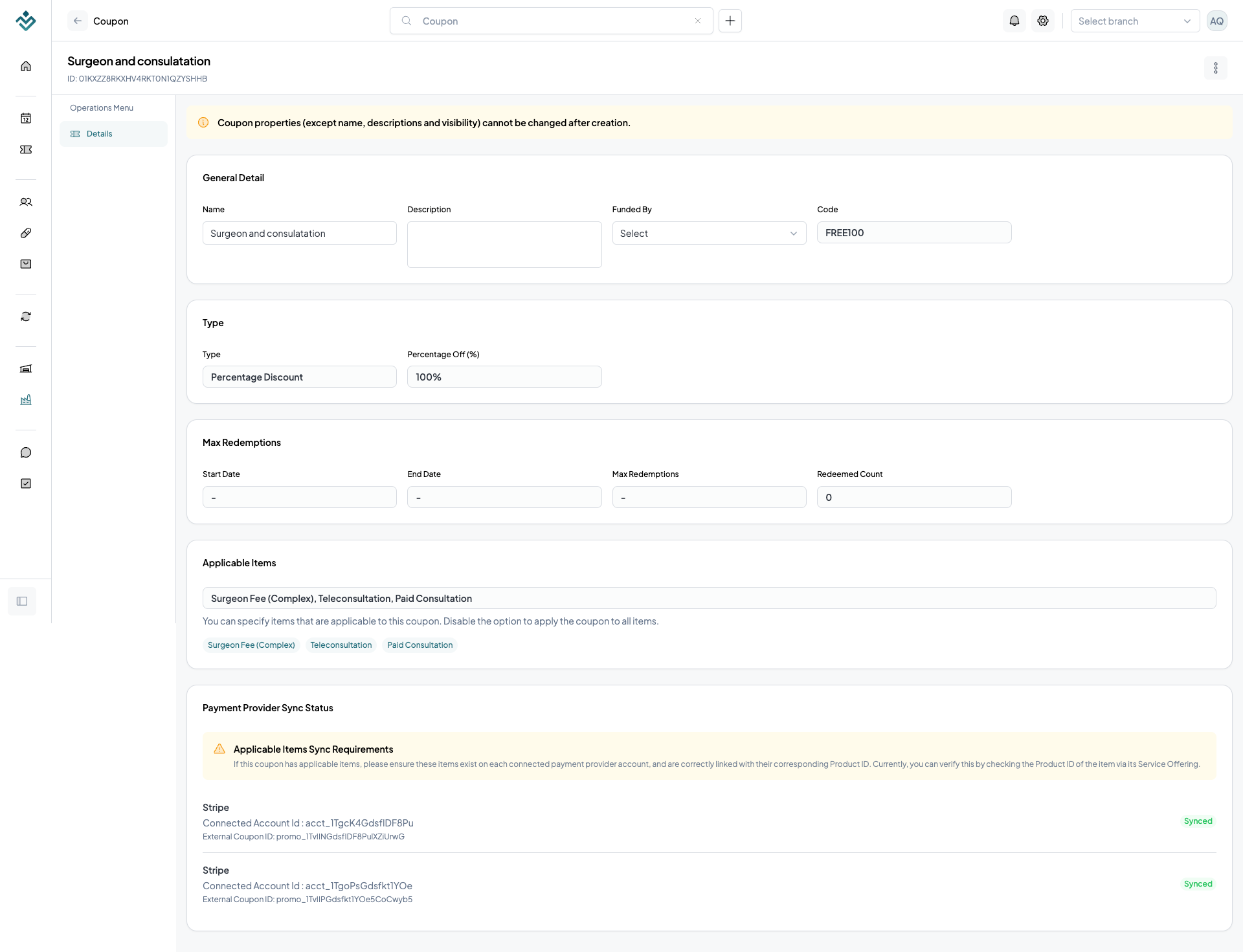Click the plus add button
1243x952 pixels.
click(730, 21)
